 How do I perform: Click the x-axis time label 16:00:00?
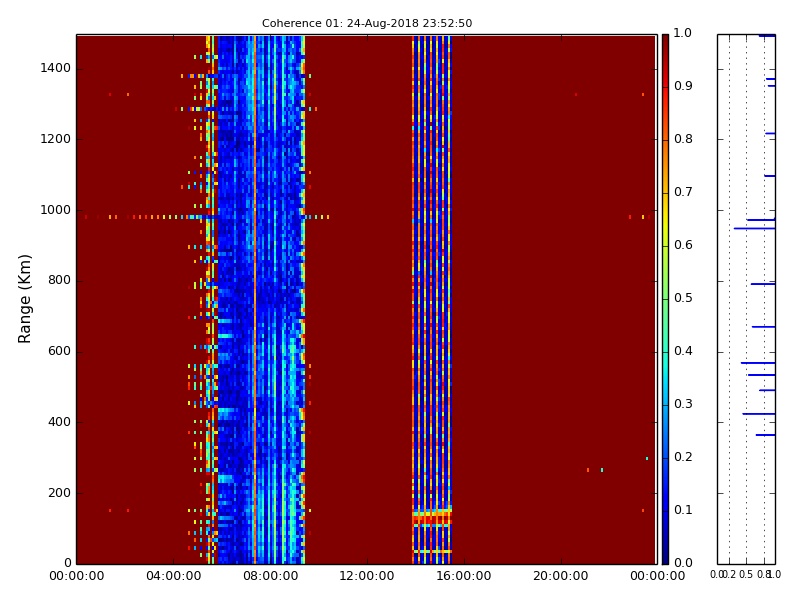(464, 577)
